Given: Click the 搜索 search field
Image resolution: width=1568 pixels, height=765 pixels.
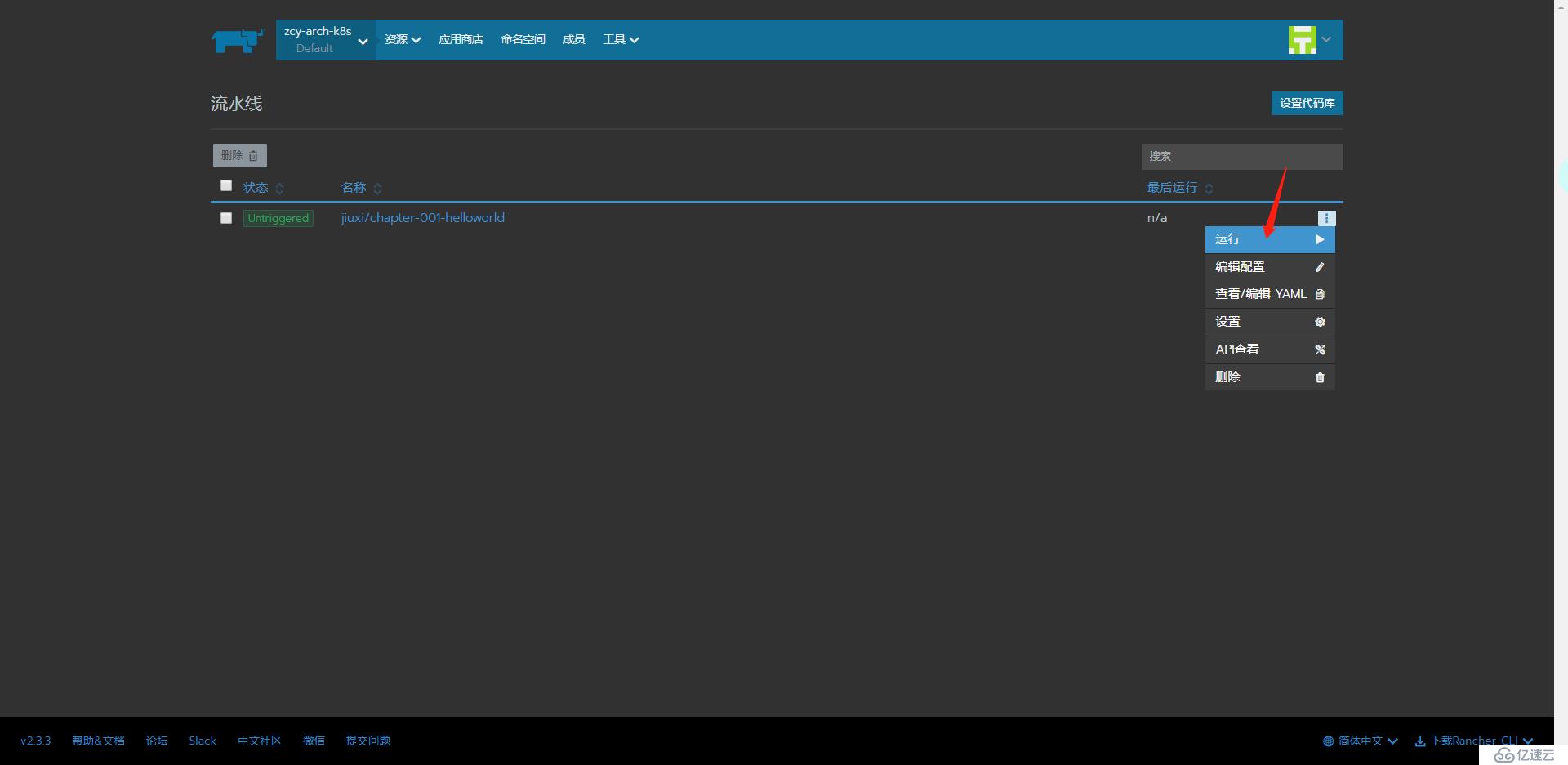Looking at the screenshot, I should pyautogui.click(x=1242, y=156).
